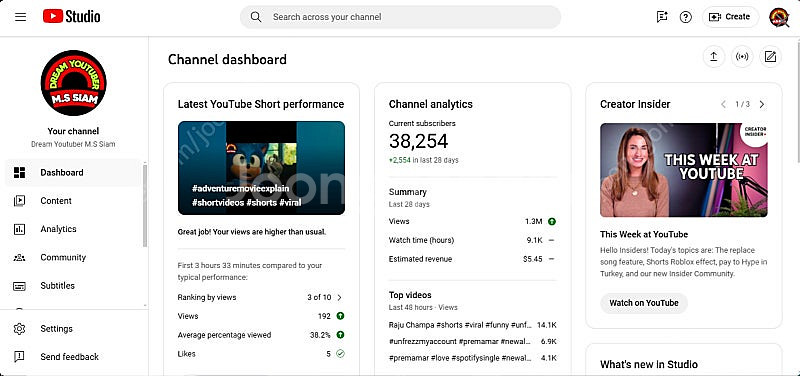The width and height of the screenshot is (800, 376).
Task: Click the up arrow beside Average percentage viewed
Action: point(340,335)
